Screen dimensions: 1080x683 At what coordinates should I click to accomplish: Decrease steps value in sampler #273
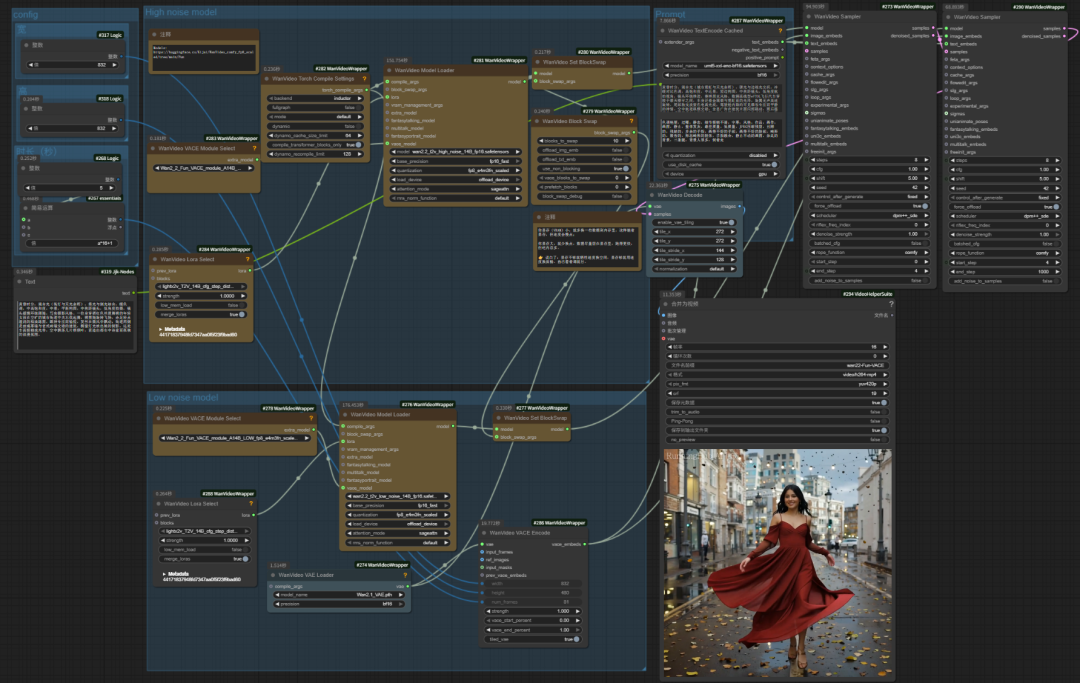811,159
